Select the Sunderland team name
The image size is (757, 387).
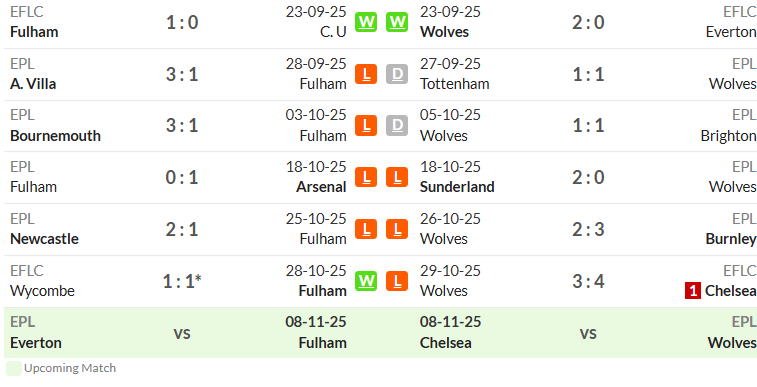coord(457,187)
